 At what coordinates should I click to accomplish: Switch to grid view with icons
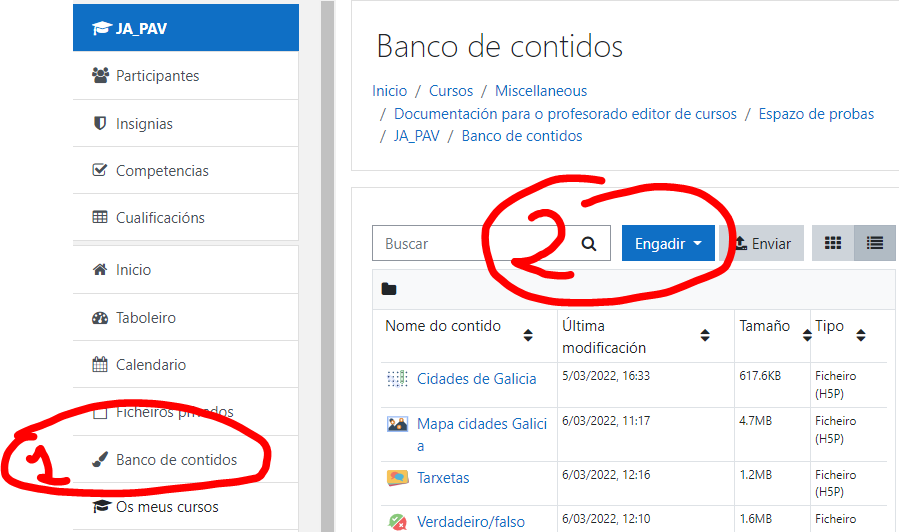tap(832, 243)
